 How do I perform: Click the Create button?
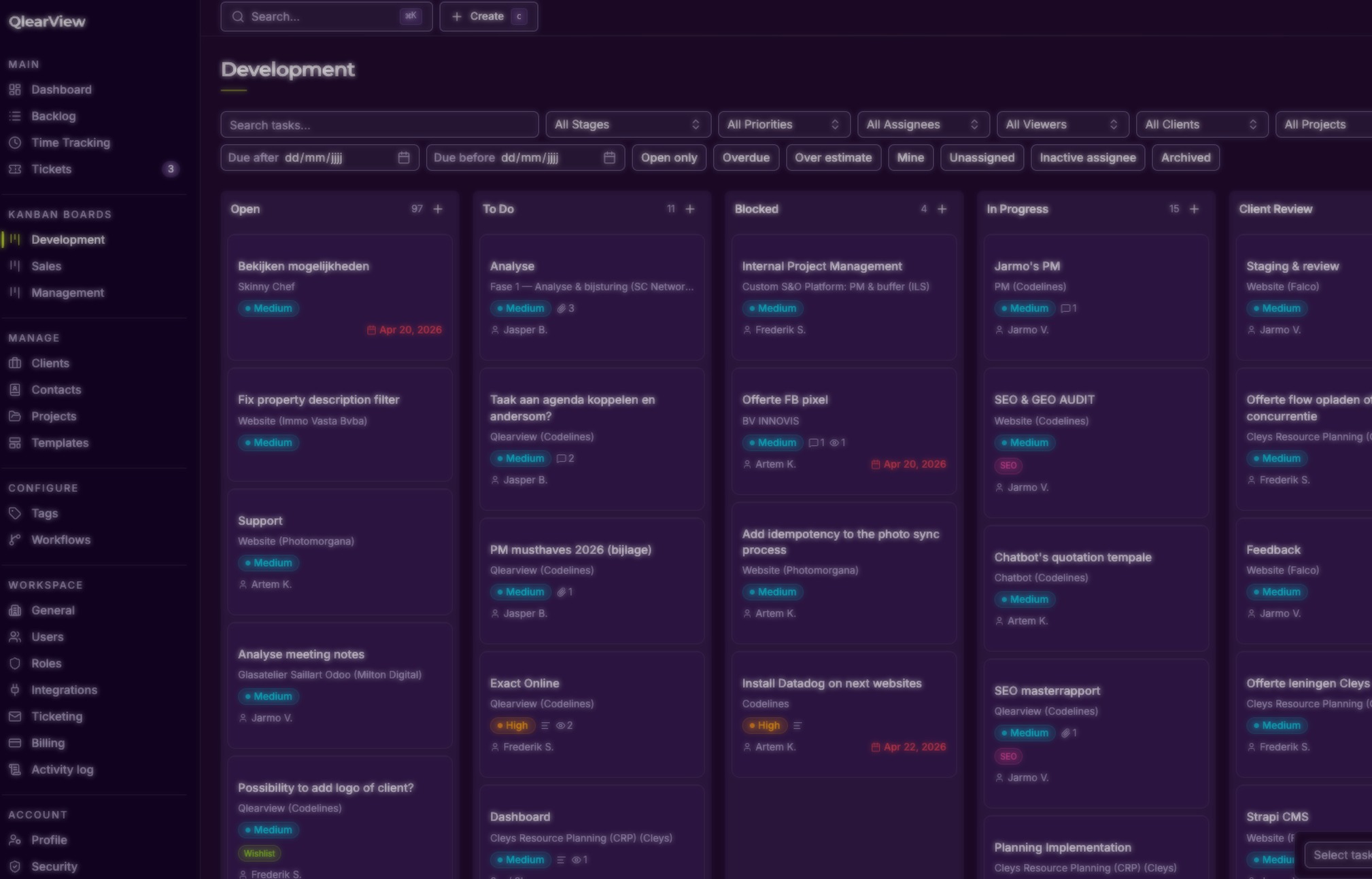pyautogui.click(x=488, y=16)
